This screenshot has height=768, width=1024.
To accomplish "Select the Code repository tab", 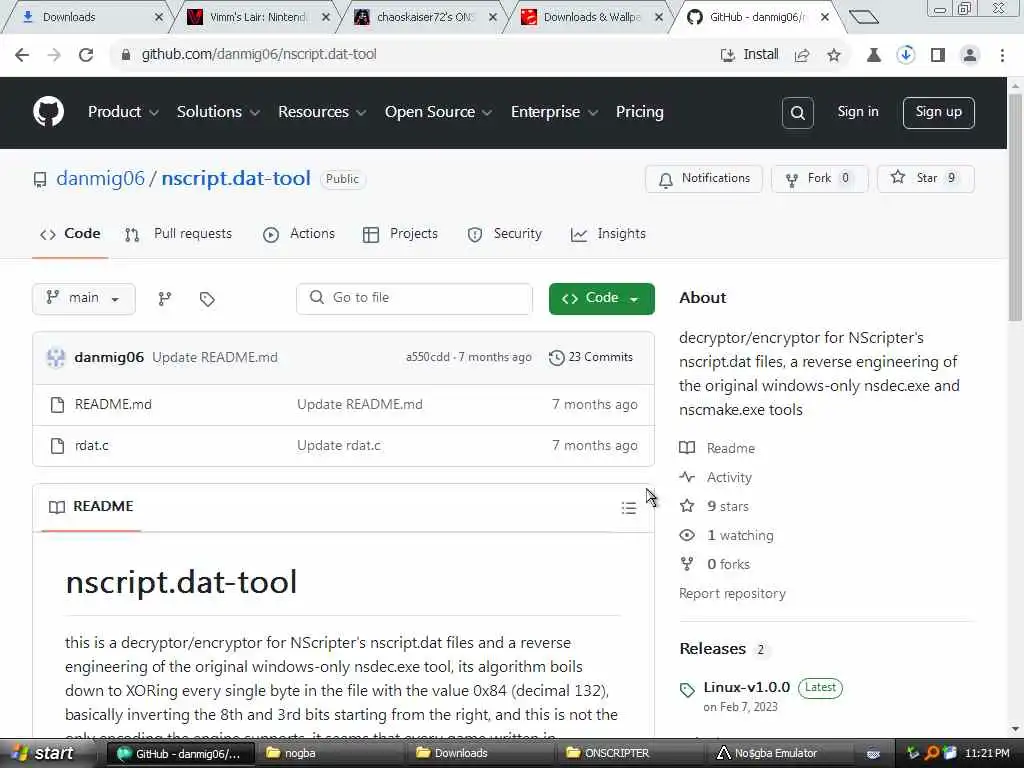I will click(x=70, y=234).
